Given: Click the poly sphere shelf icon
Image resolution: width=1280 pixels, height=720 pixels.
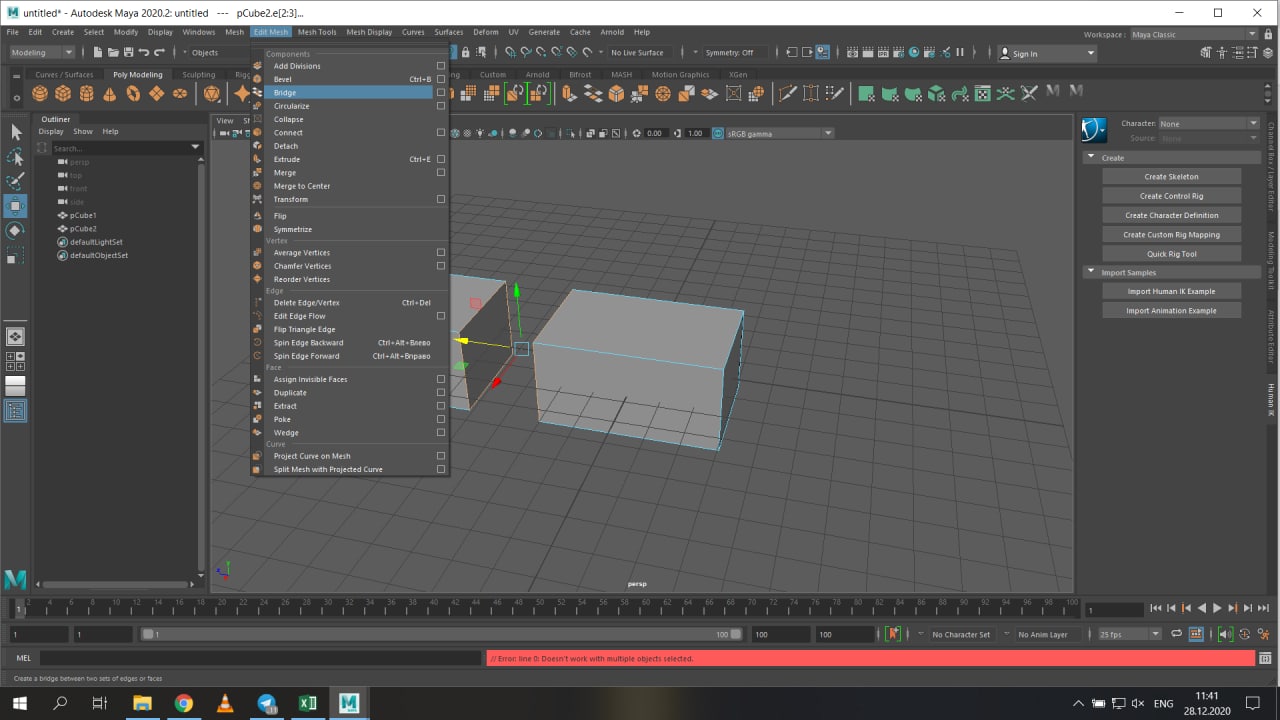Looking at the screenshot, I should pyautogui.click(x=40, y=93).
